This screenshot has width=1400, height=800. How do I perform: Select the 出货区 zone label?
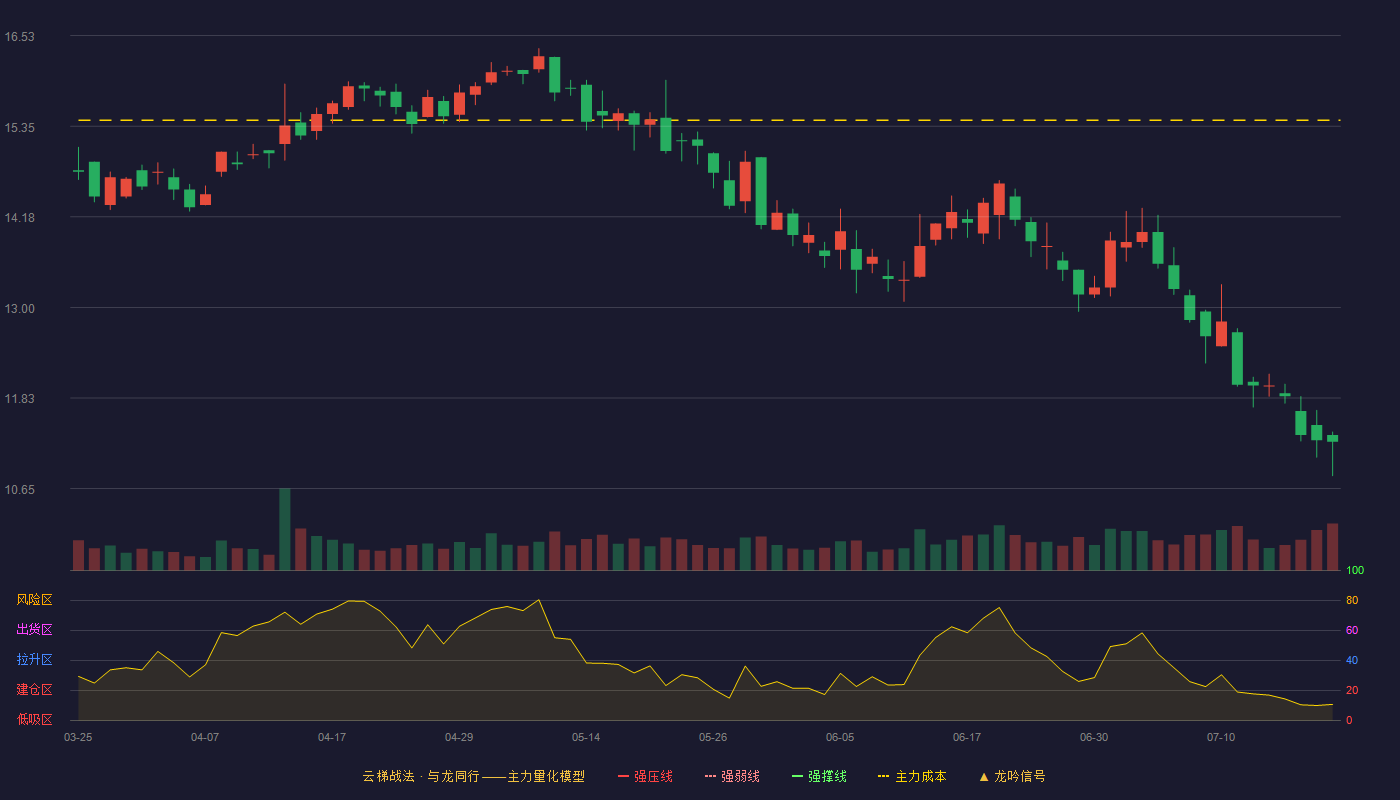[x=34, y=630]
